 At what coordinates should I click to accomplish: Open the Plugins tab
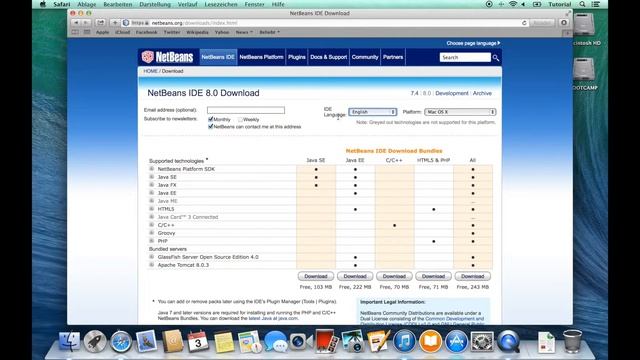click(297, 57)
